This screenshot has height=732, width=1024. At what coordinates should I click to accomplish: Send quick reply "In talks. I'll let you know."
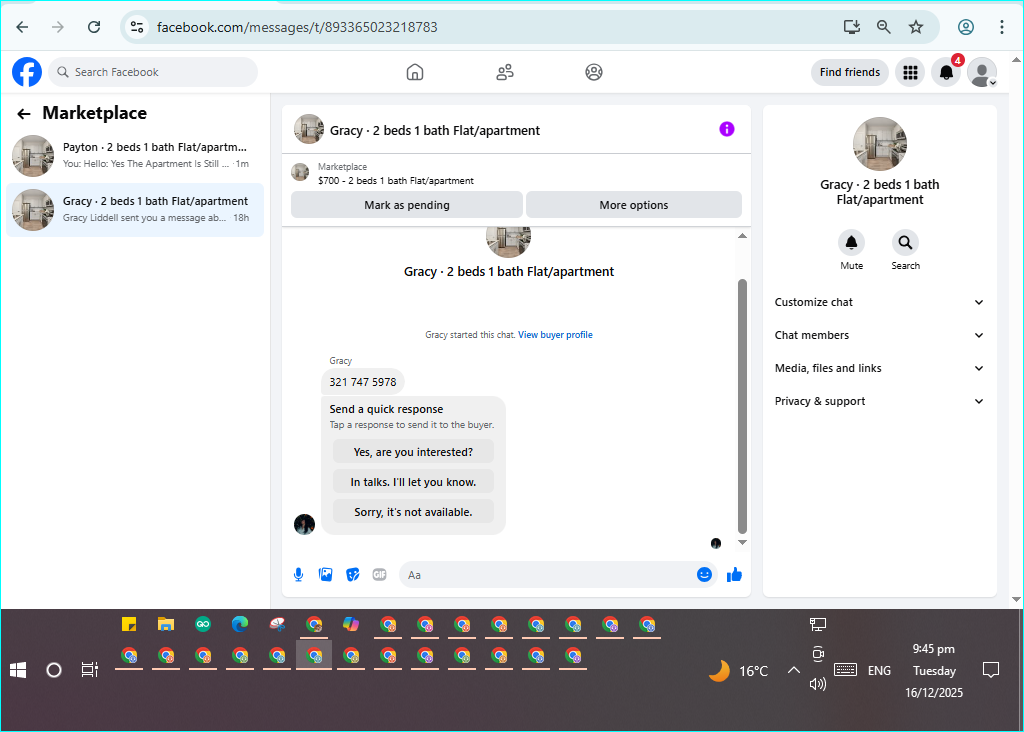[413, 482]
